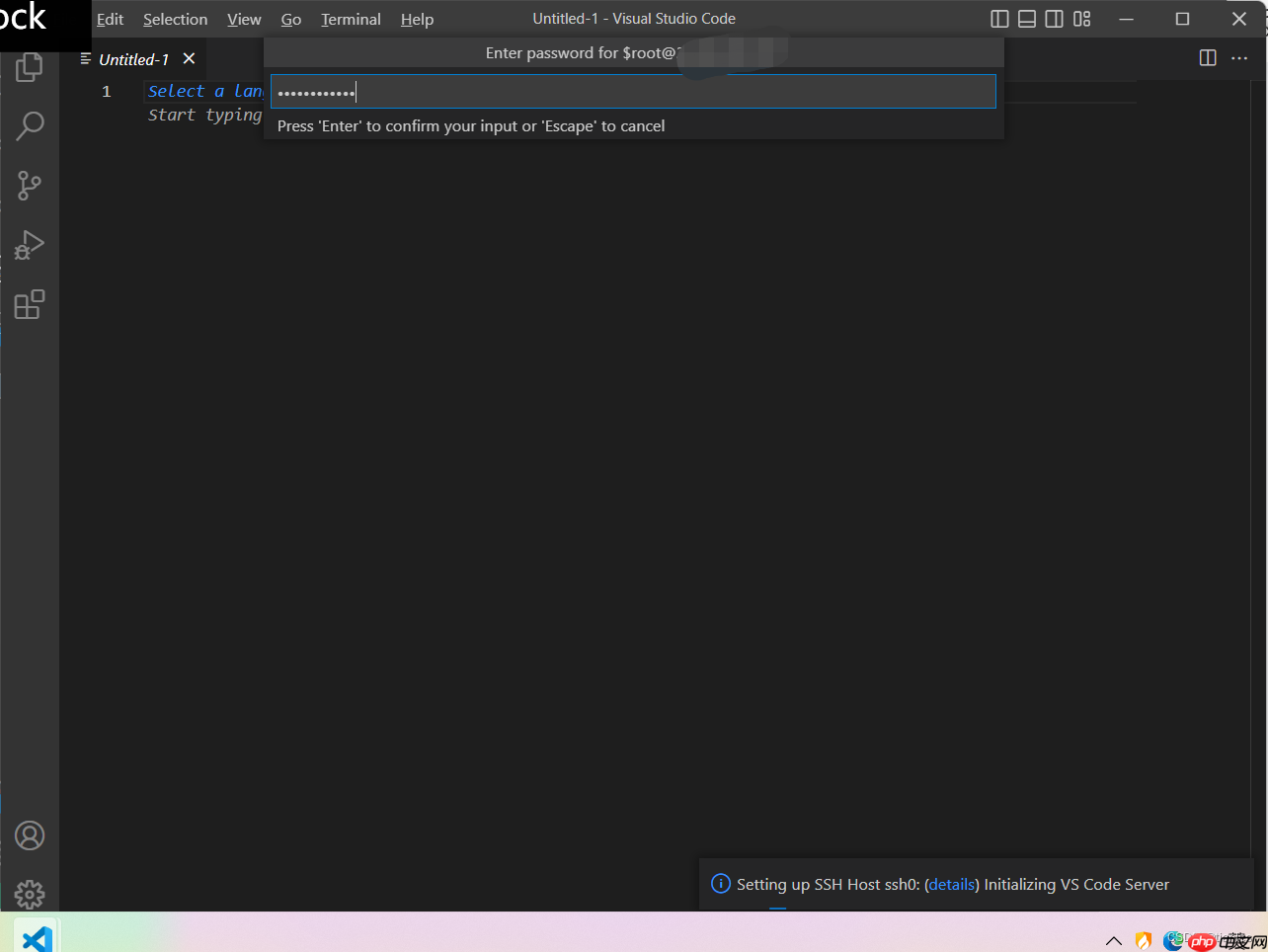This screenshot has width=1268, height=952.
Task: Open the Accounts menu in the activity bar
Action: click(x=30, y=834)
